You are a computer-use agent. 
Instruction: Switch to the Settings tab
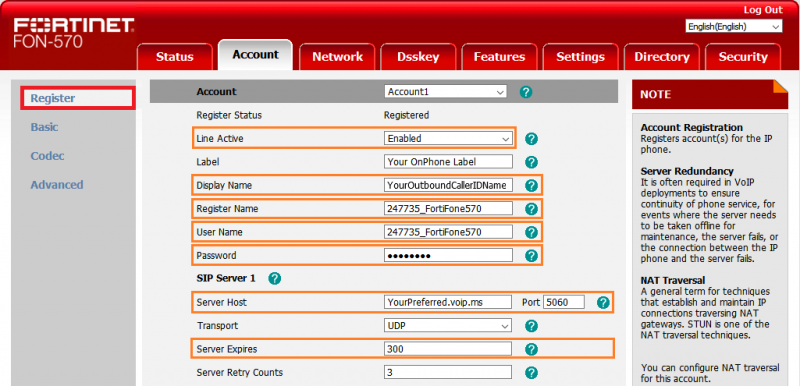coord(580,57)
